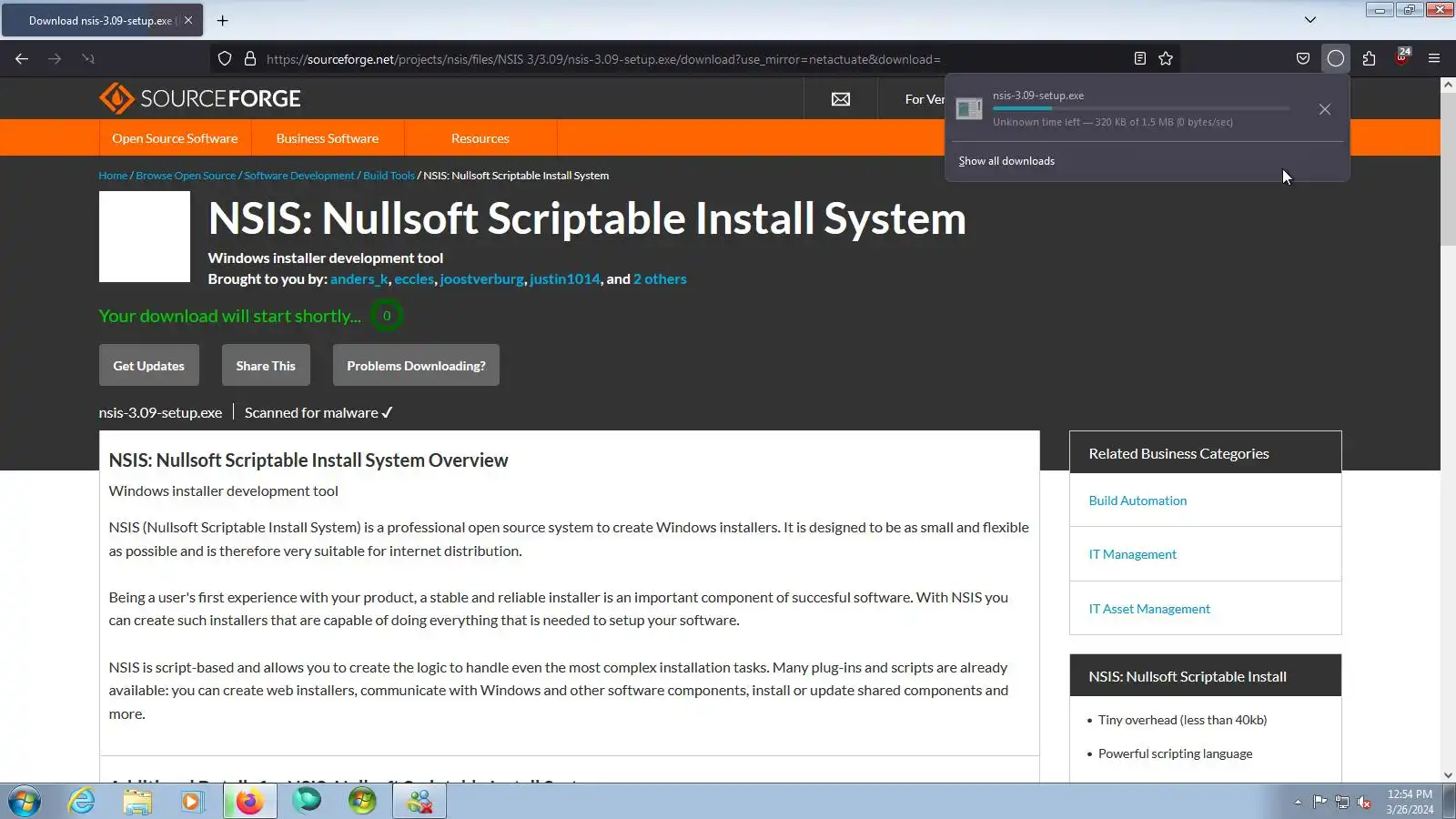Click the Downloads toolbar button
The width and height of the screenshot is (1456, 819).
pos(1336,59)
